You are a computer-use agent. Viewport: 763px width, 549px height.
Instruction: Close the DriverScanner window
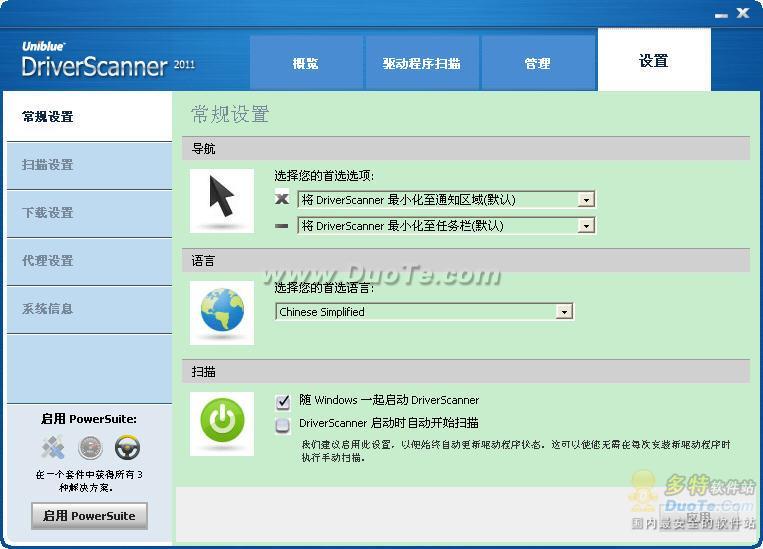coord(743,13)
